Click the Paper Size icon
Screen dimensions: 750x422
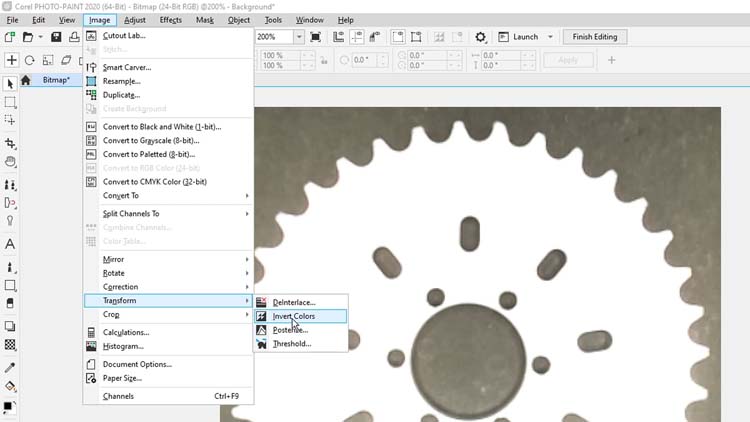[91, 378]
